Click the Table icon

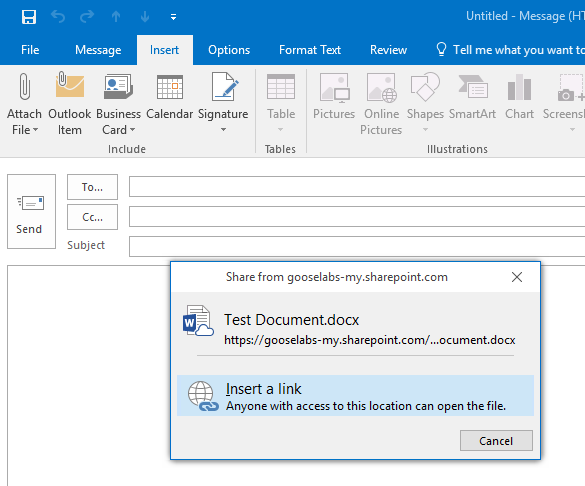click(x=281, y=87)
